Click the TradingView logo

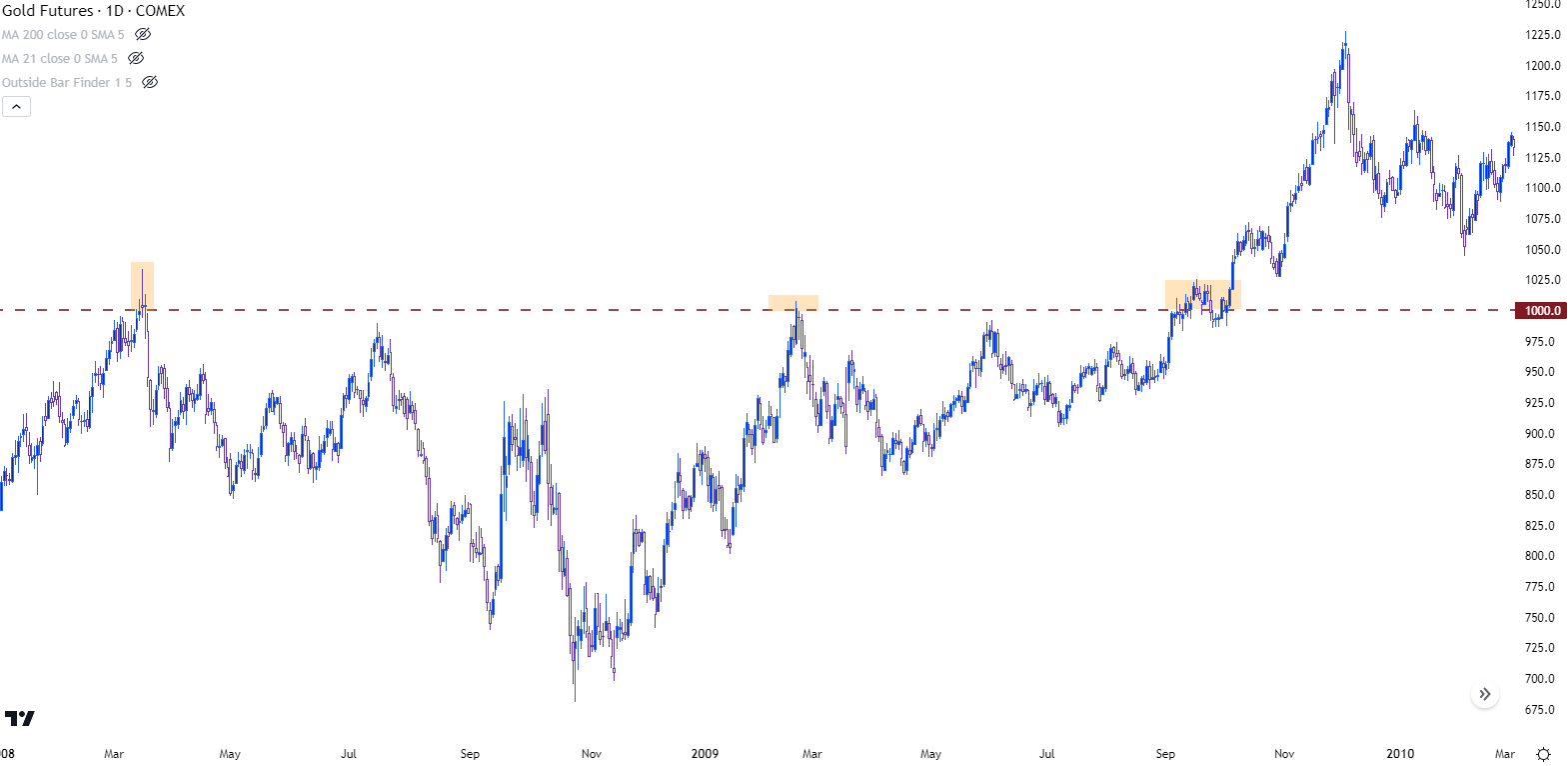19,718
